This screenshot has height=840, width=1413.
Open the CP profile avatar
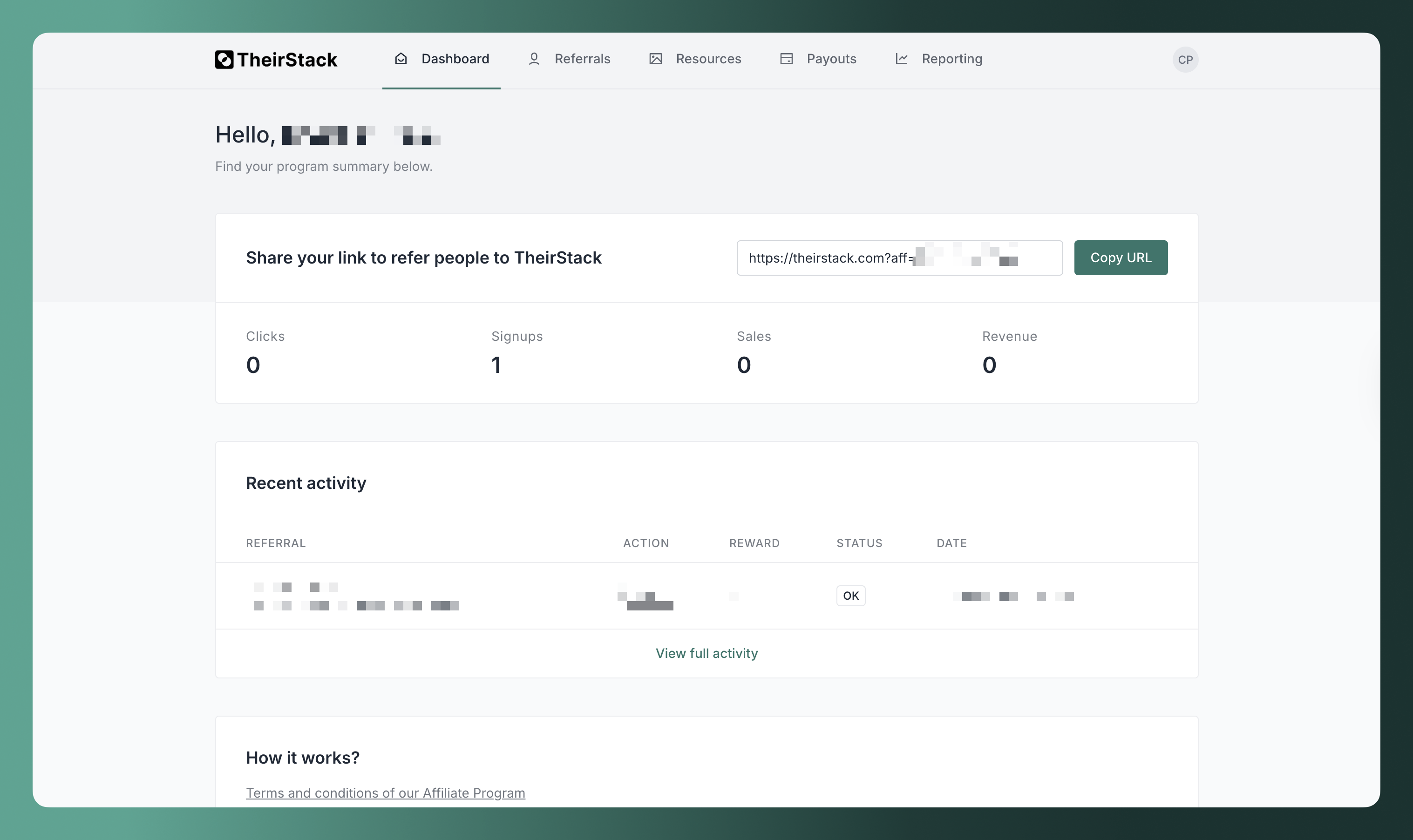[x=1185, y=59]
